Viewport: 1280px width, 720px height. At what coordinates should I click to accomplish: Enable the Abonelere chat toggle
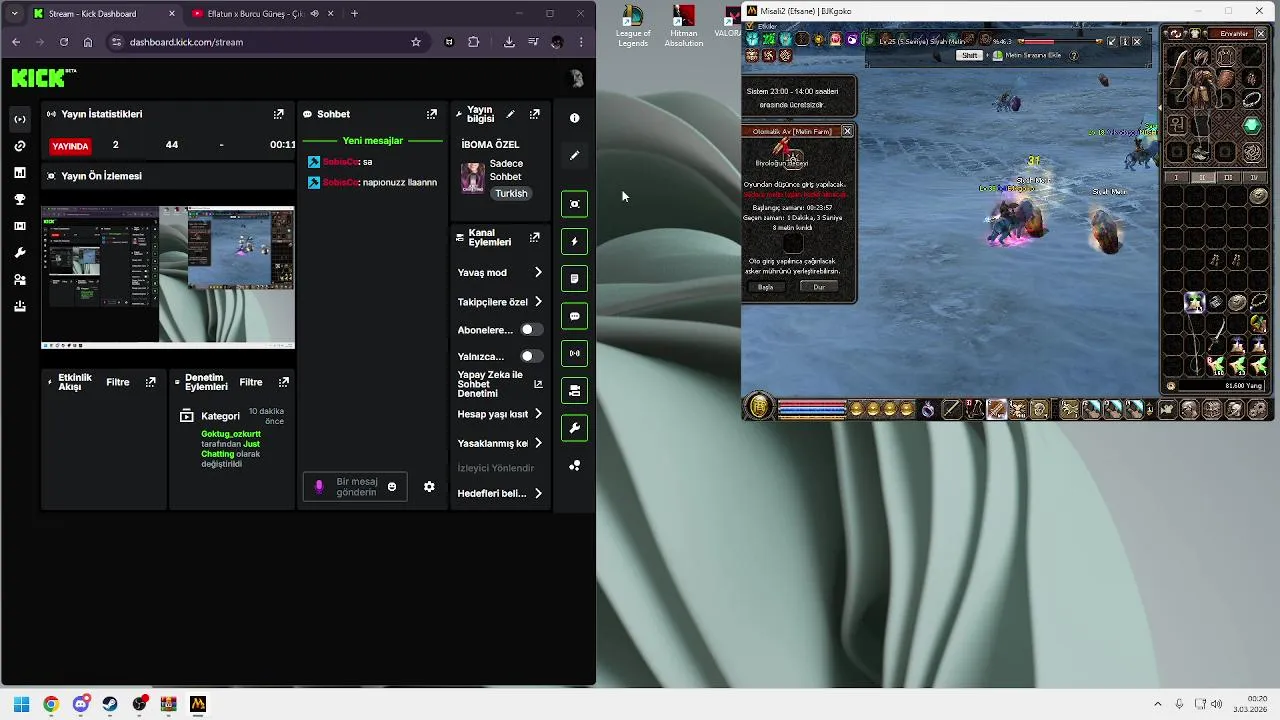(x=531, y=330)
